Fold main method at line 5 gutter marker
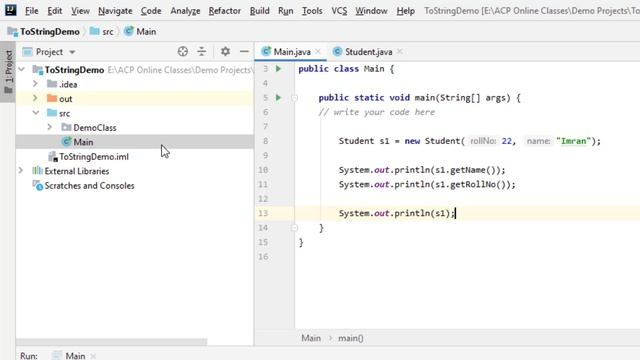 [x=294, y=98]
